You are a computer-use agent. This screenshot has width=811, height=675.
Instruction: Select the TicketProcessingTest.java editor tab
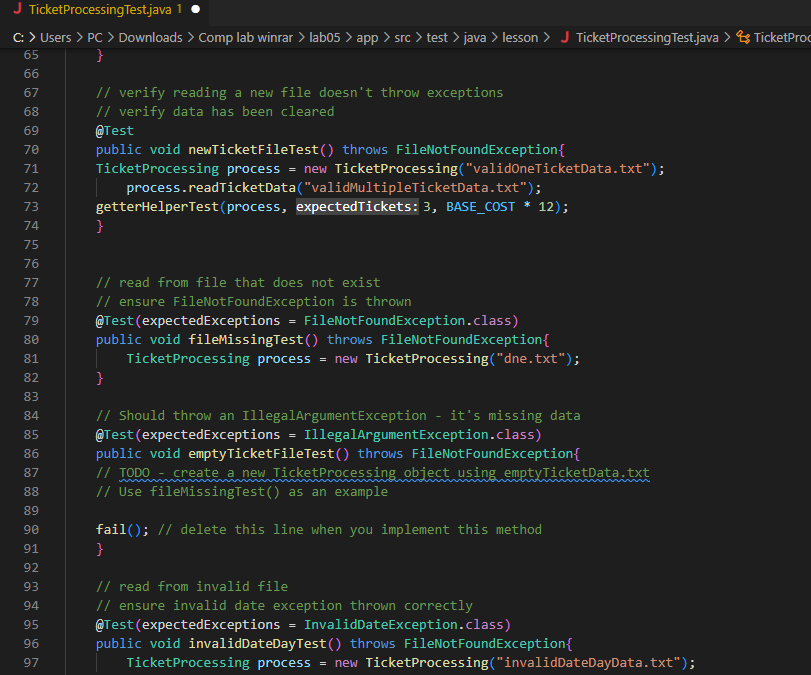tap(106, 9)
